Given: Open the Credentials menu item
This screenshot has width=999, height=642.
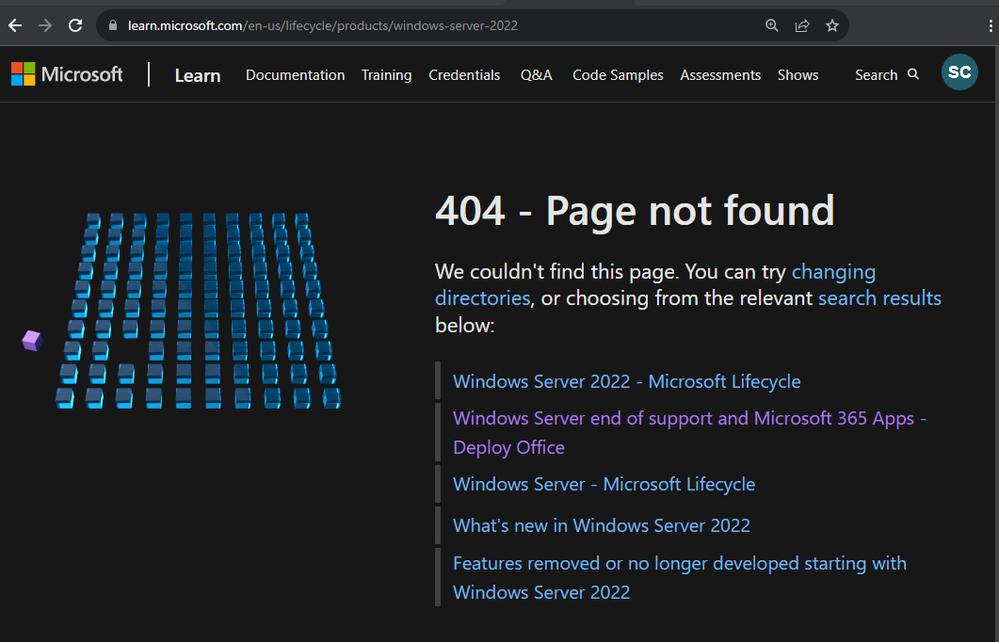Looking at the screenshot, I should point(464,75).
